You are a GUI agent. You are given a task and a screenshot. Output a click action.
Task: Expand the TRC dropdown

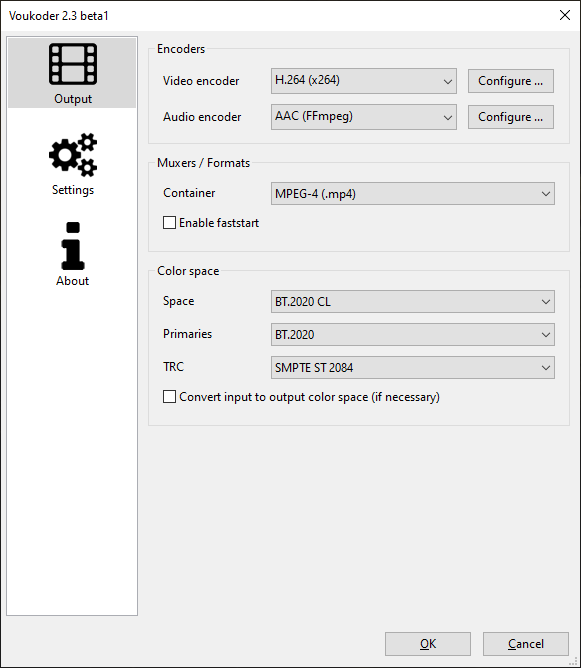tap(413, 367)
